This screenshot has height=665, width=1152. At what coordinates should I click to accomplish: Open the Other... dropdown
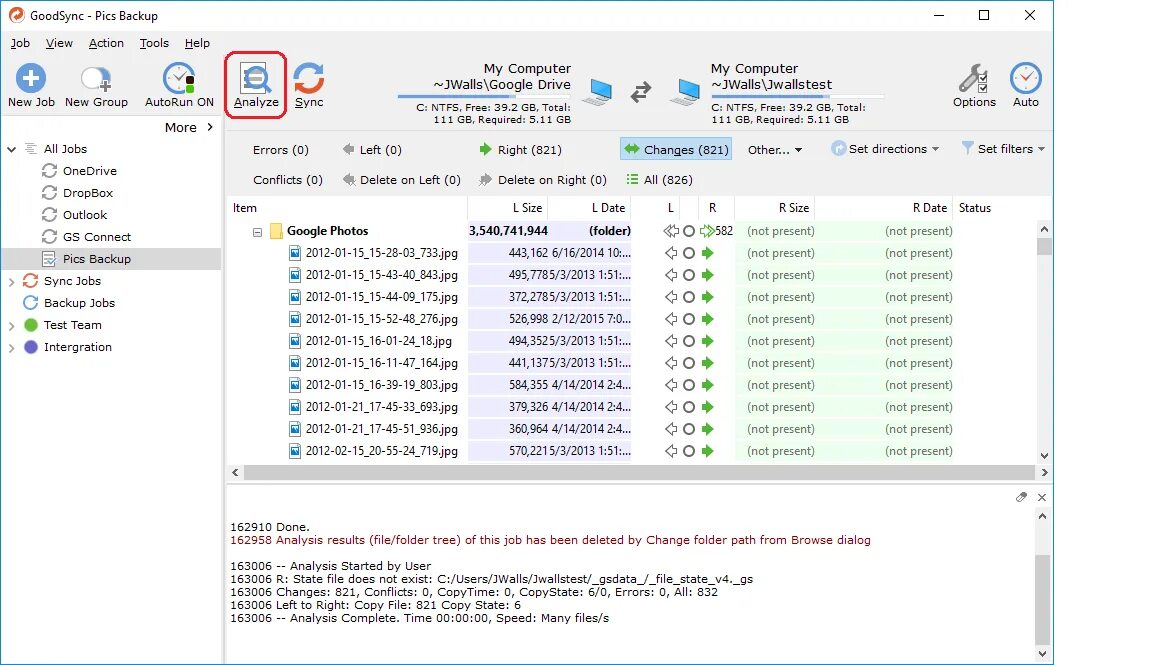click(x=775, y=150)
